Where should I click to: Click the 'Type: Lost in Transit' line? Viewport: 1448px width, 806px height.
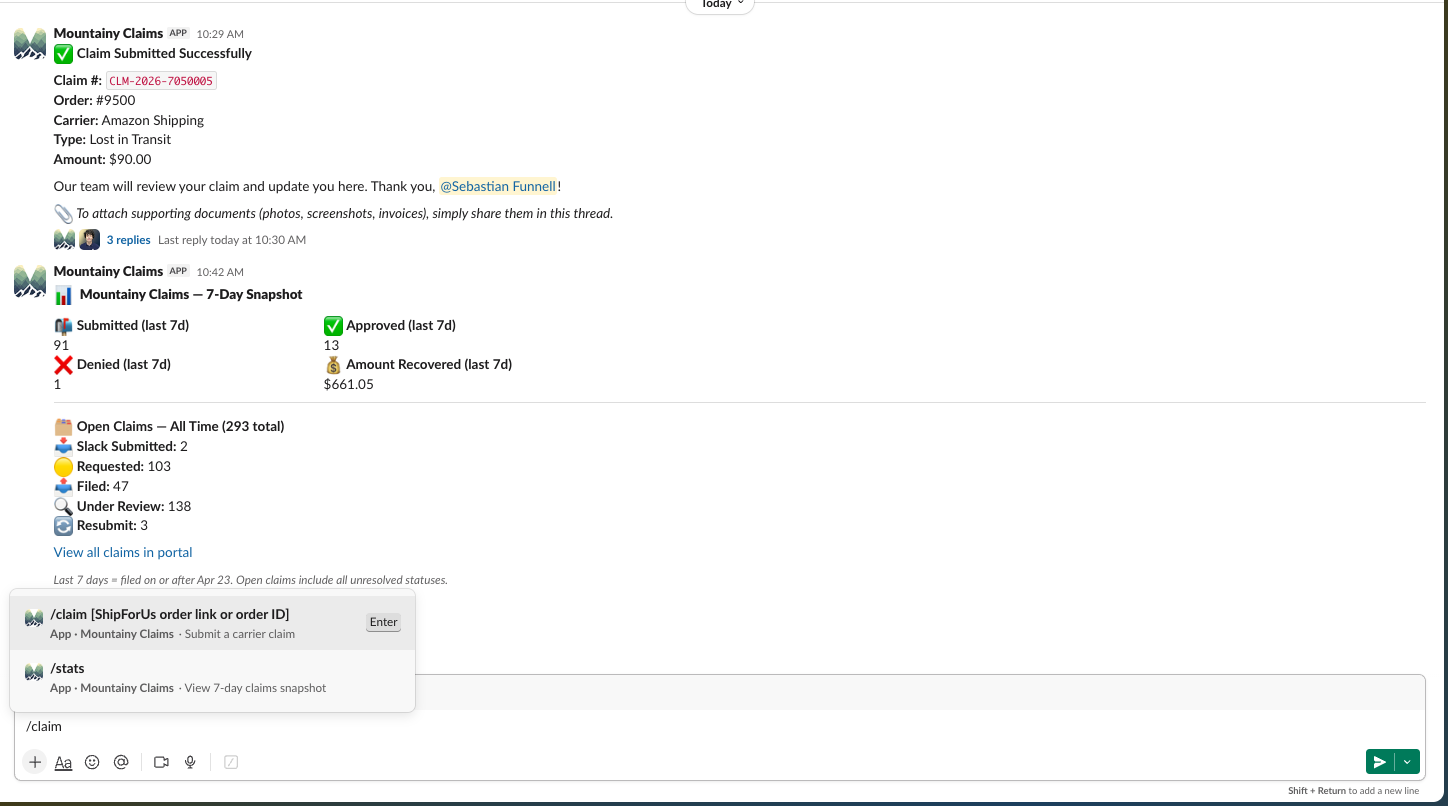click(x=112, y=139)
